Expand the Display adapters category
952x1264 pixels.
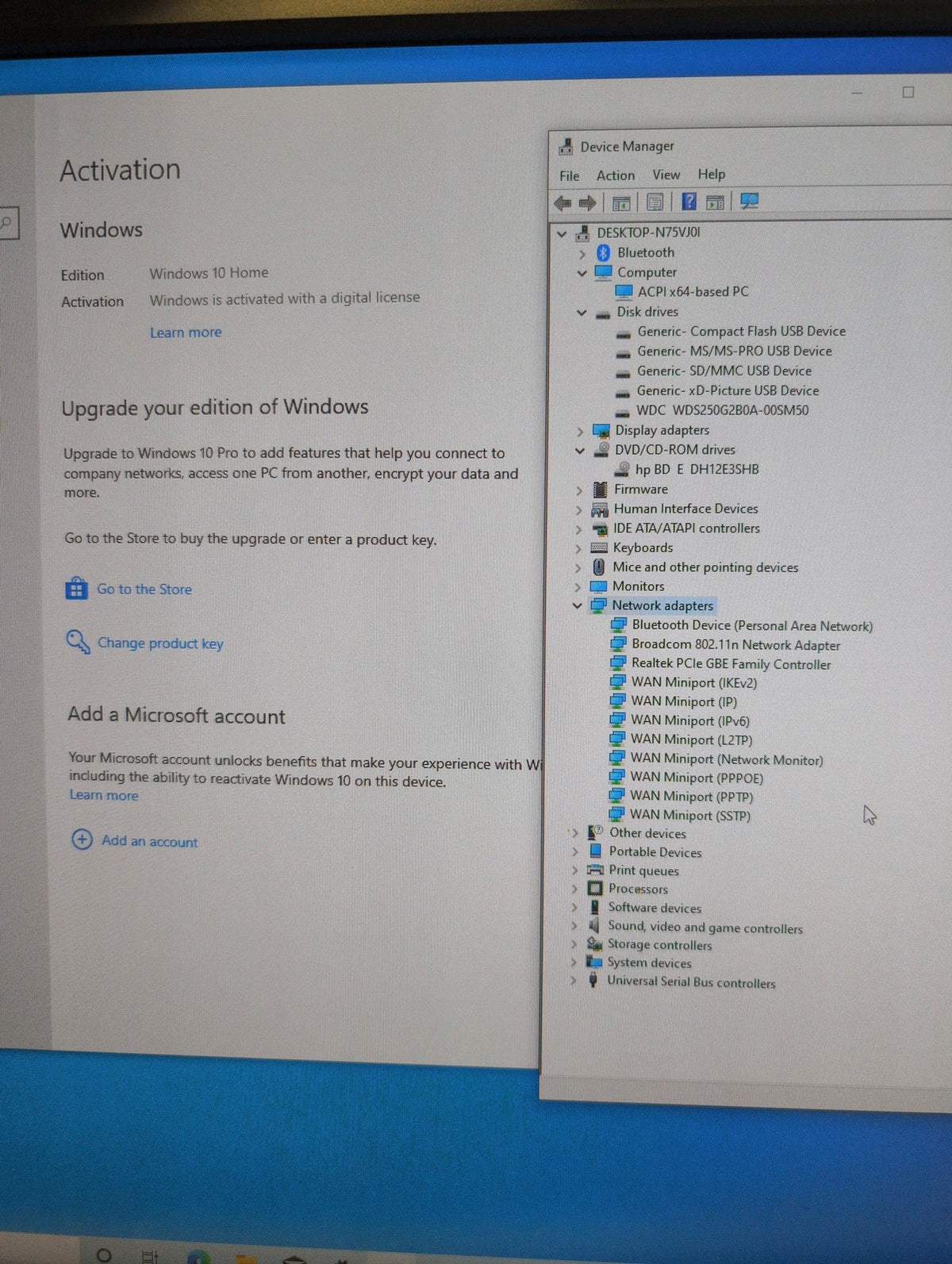[x=580, y=432]
